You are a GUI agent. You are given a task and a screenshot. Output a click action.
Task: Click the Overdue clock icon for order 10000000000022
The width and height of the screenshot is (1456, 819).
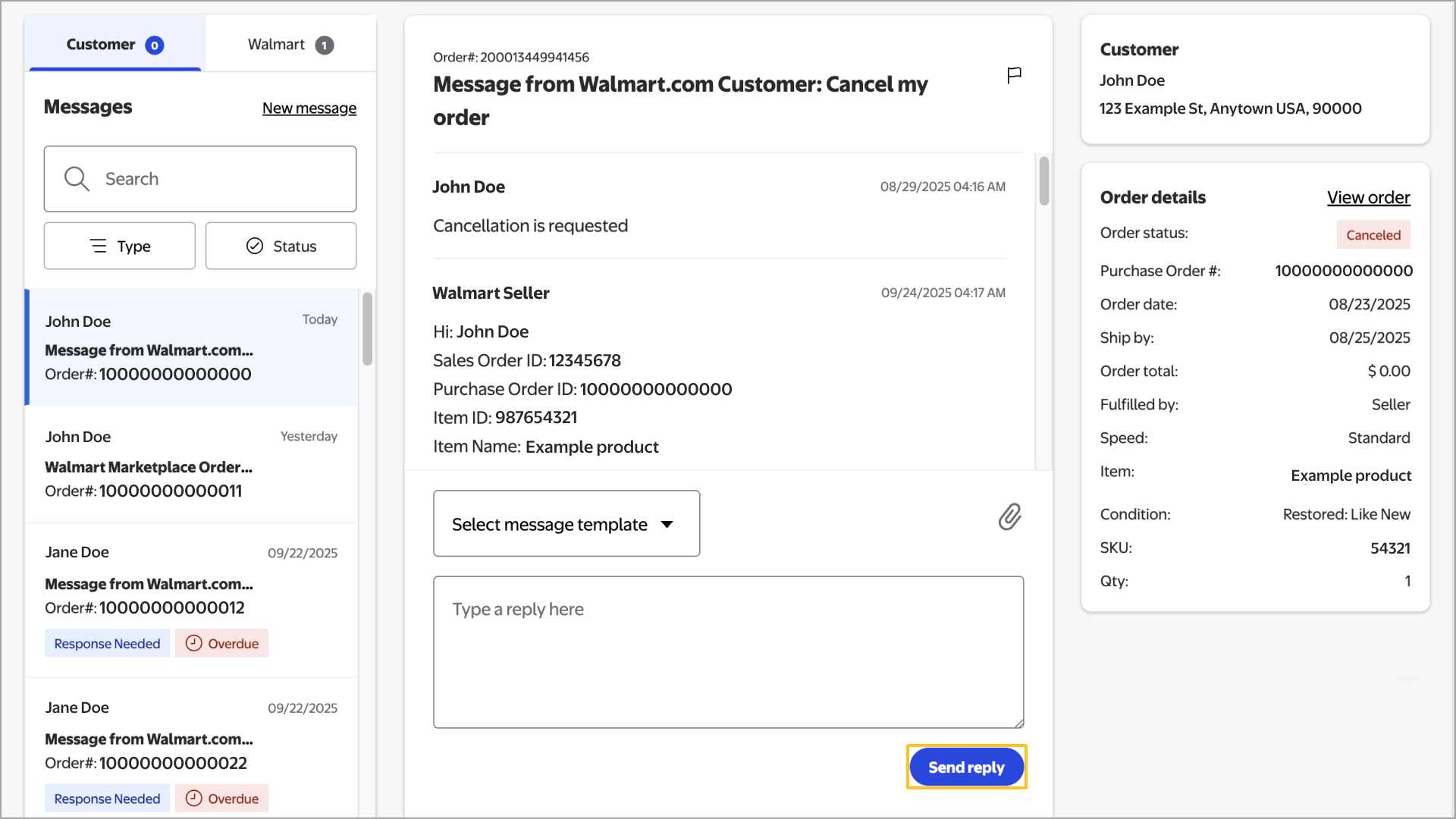(194, 799)
